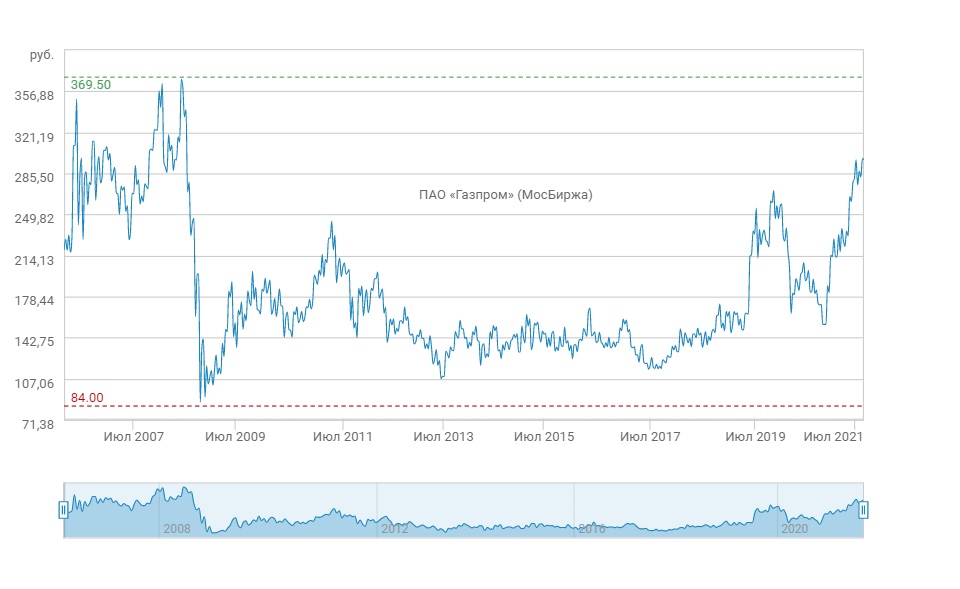Click the руб. currency axis title
The image size is (960, 589).
pyautogui.click(x=42, y=55)
